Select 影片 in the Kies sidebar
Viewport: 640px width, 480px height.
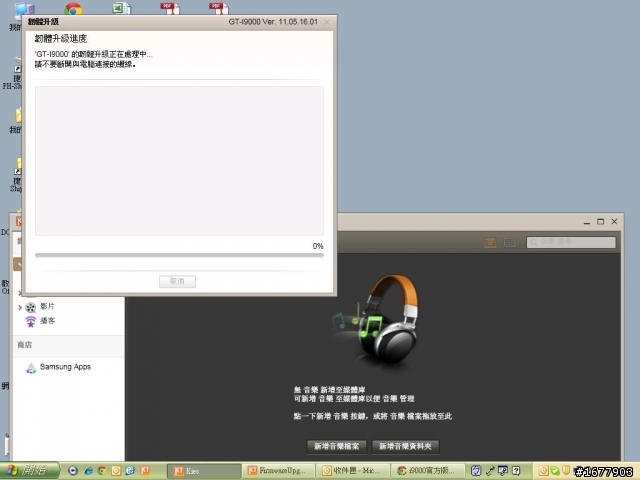(47, 306)
